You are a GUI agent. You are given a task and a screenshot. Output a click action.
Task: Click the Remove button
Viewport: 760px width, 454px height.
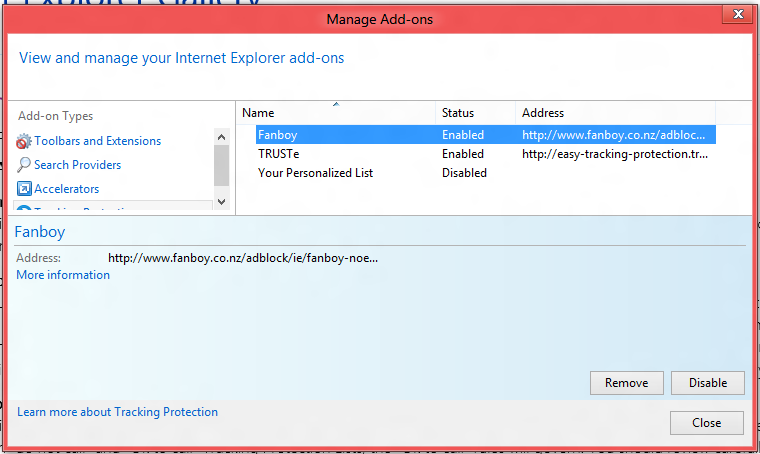(x=626, y=383)
